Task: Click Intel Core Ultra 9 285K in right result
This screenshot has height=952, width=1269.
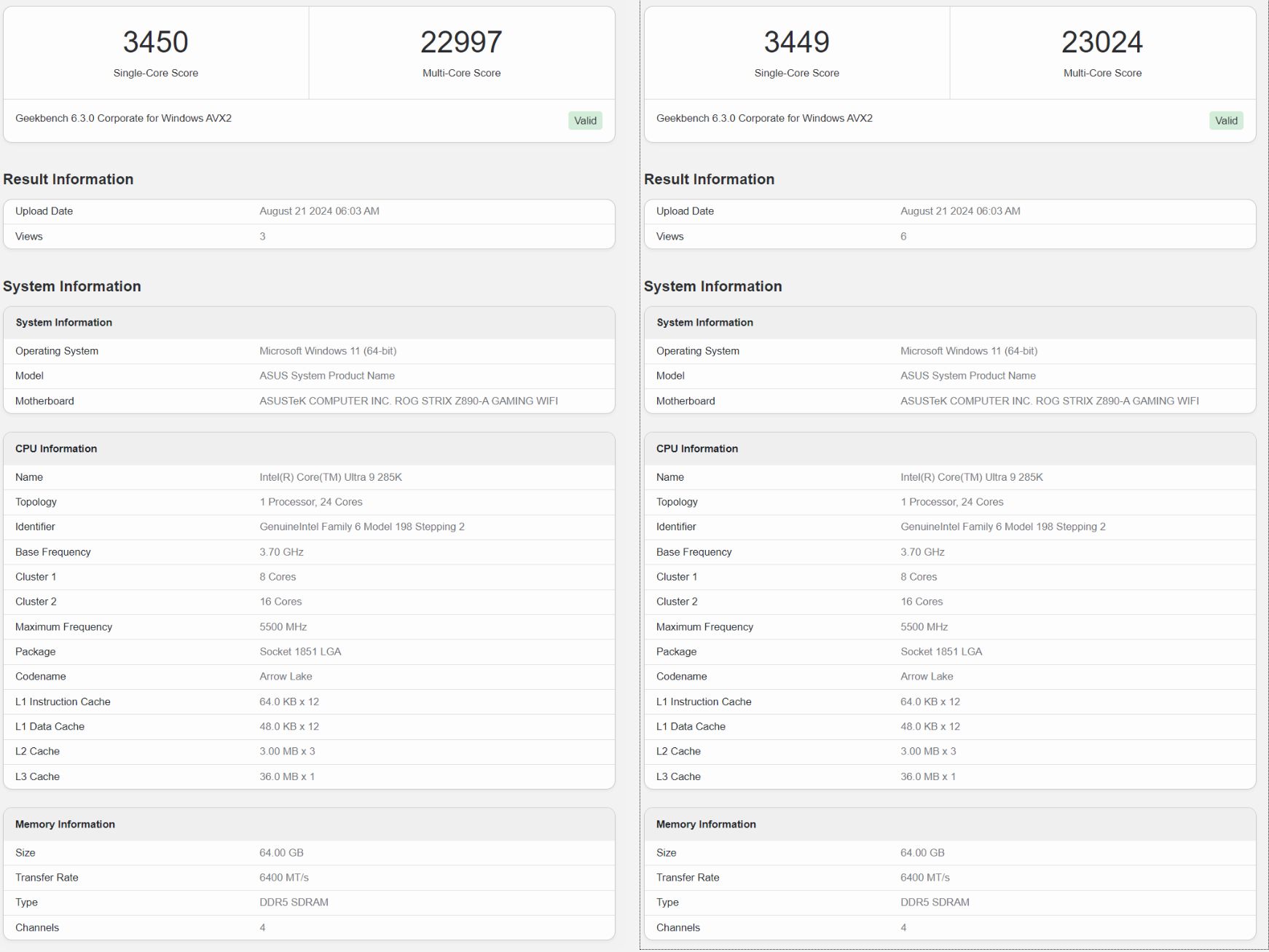Action: tap(972, 477)
